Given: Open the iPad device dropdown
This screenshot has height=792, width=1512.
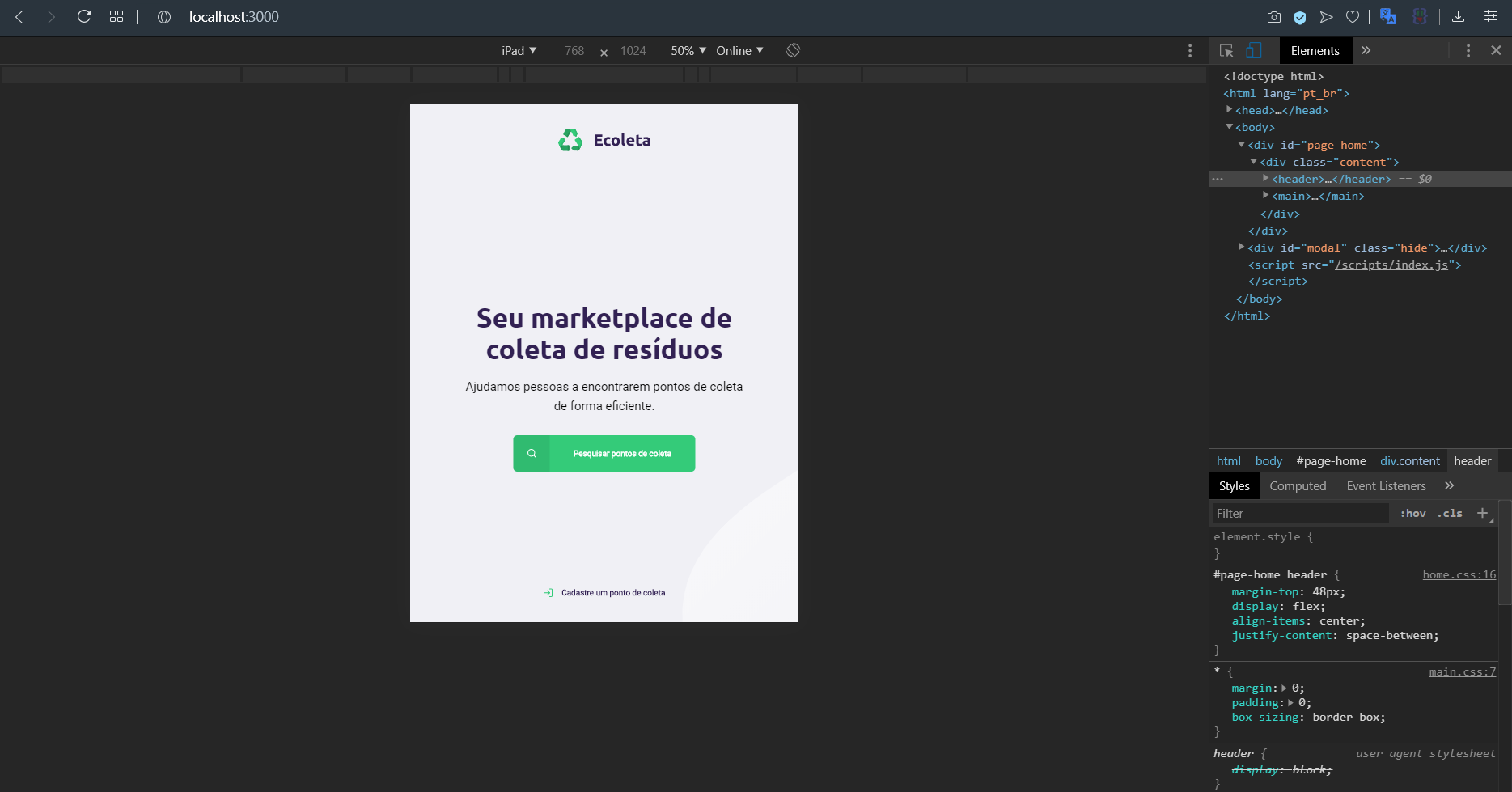Looking at the screenshot, I should tap(519, 51).
